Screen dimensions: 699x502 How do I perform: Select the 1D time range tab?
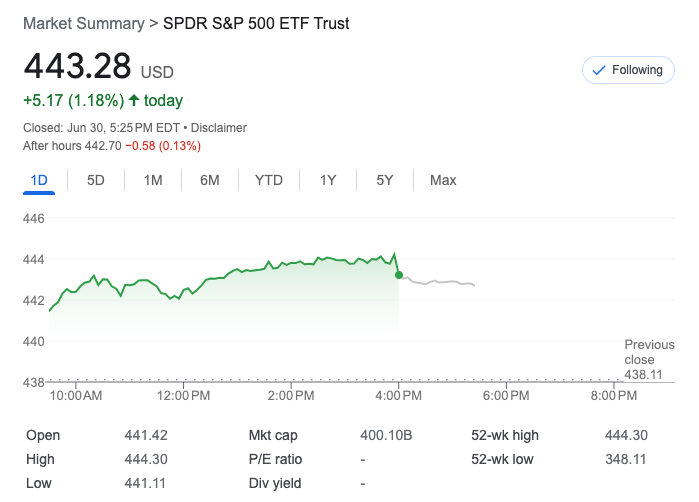[x=39, y=180]
